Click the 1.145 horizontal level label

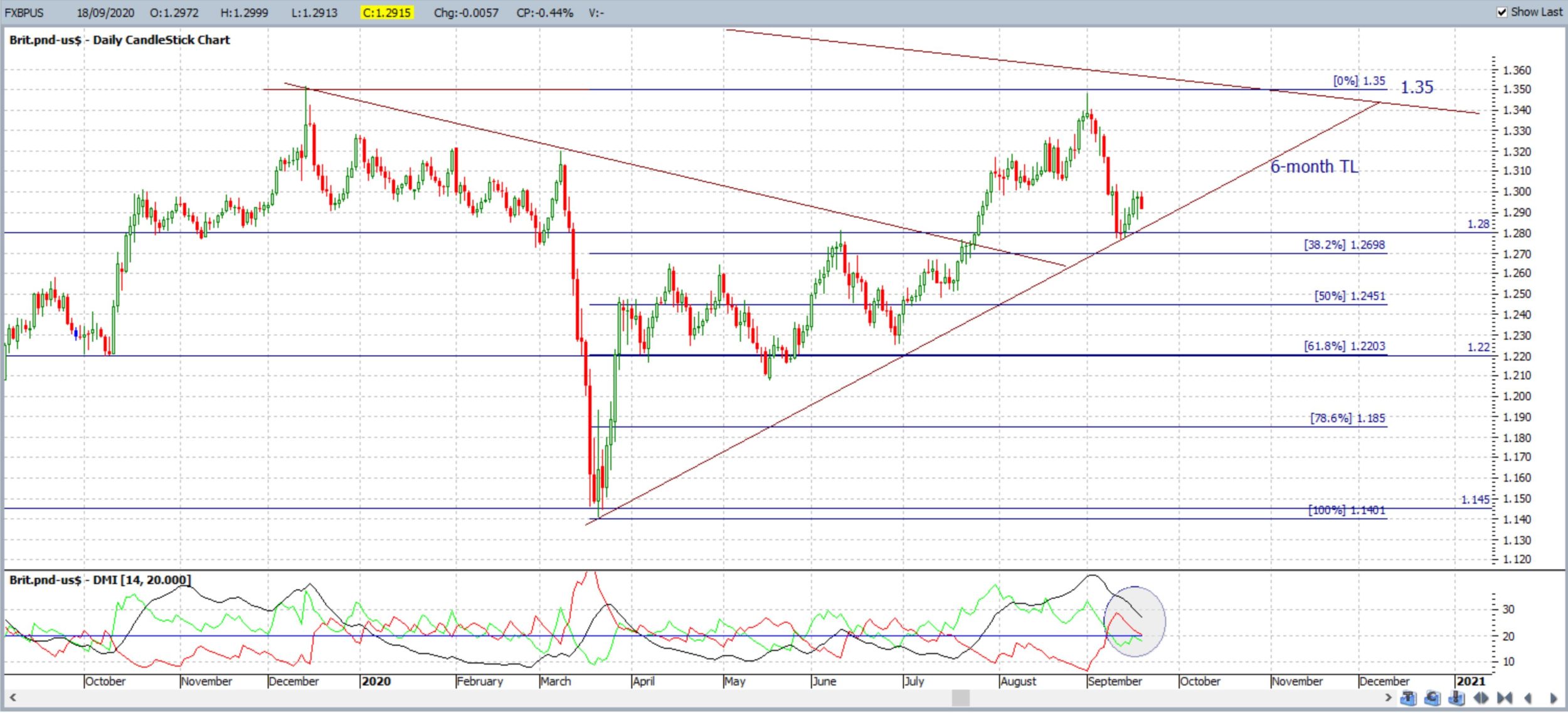click(1475, 500)
